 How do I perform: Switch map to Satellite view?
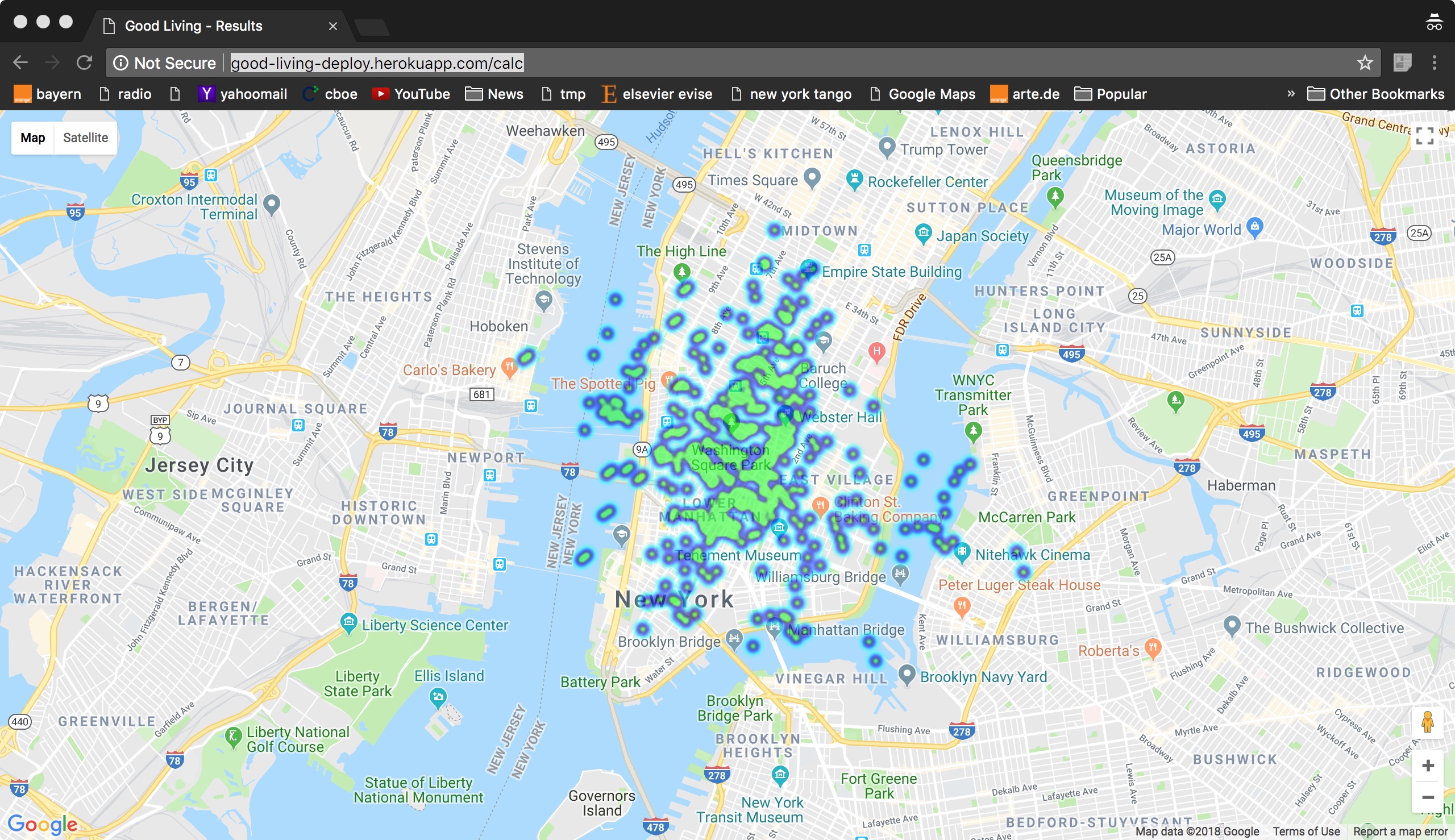point(85,138)
